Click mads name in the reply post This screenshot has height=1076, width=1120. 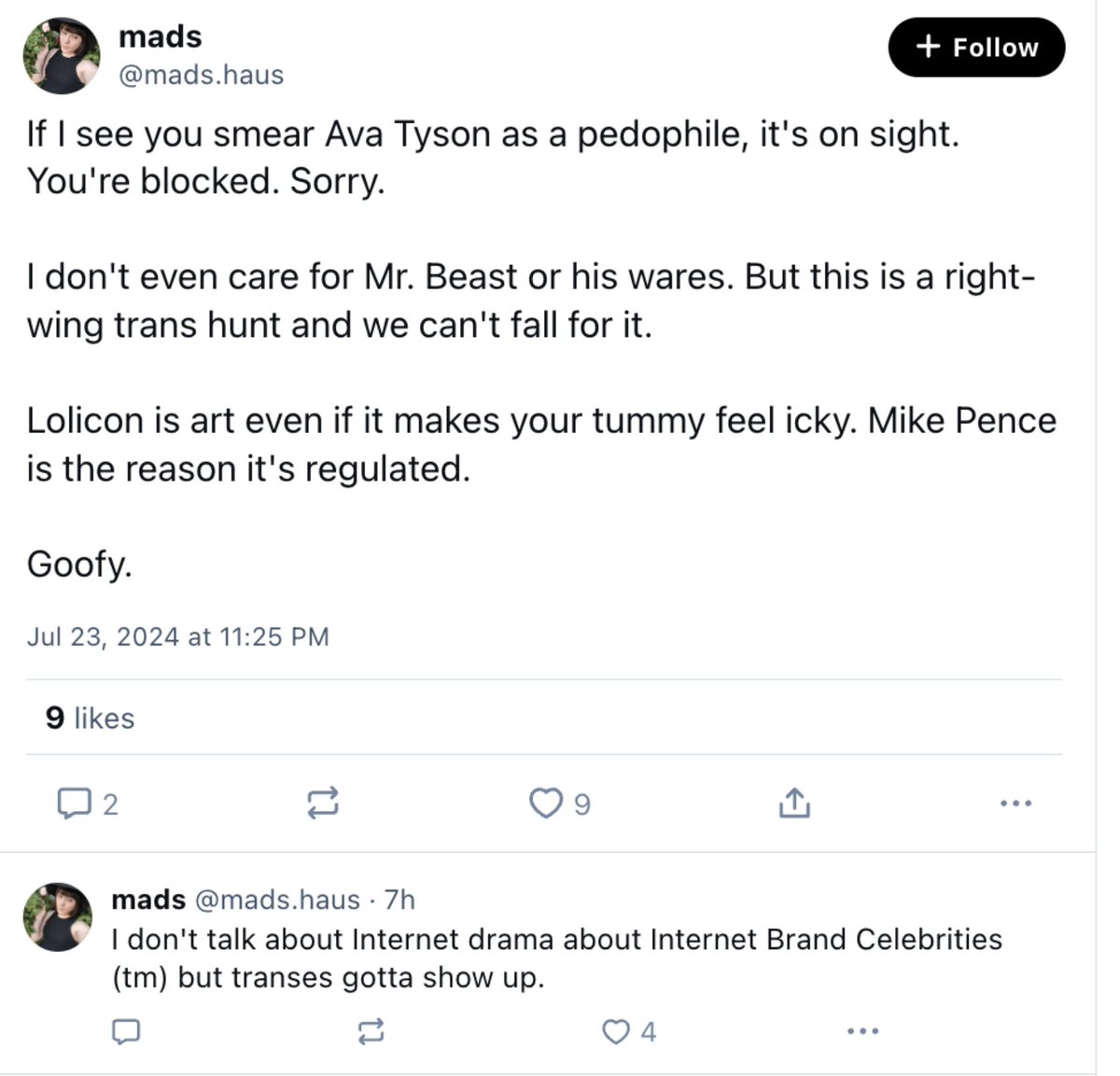tap(147, 900)
